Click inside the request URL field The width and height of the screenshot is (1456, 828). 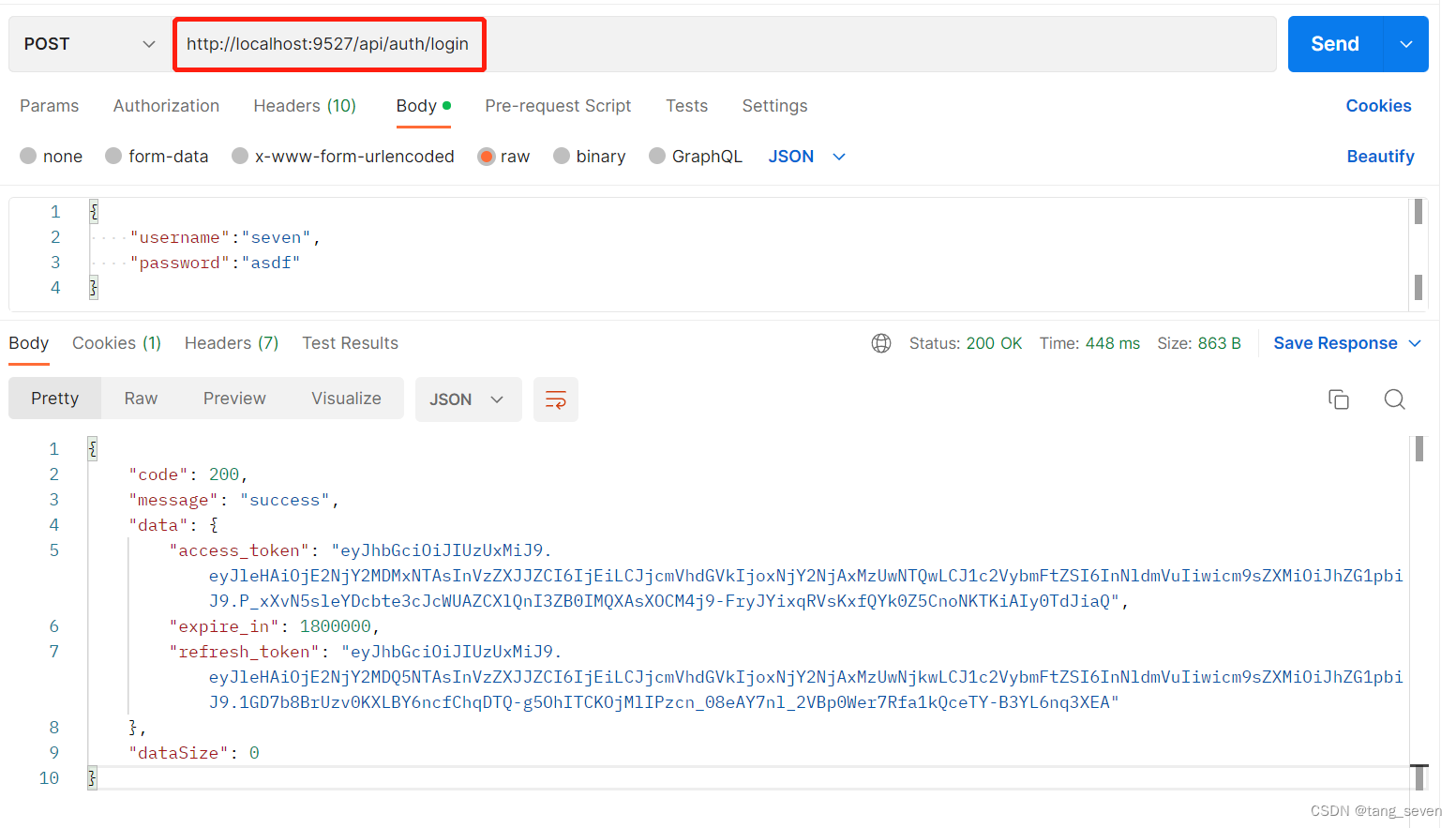tap(329, 43)
